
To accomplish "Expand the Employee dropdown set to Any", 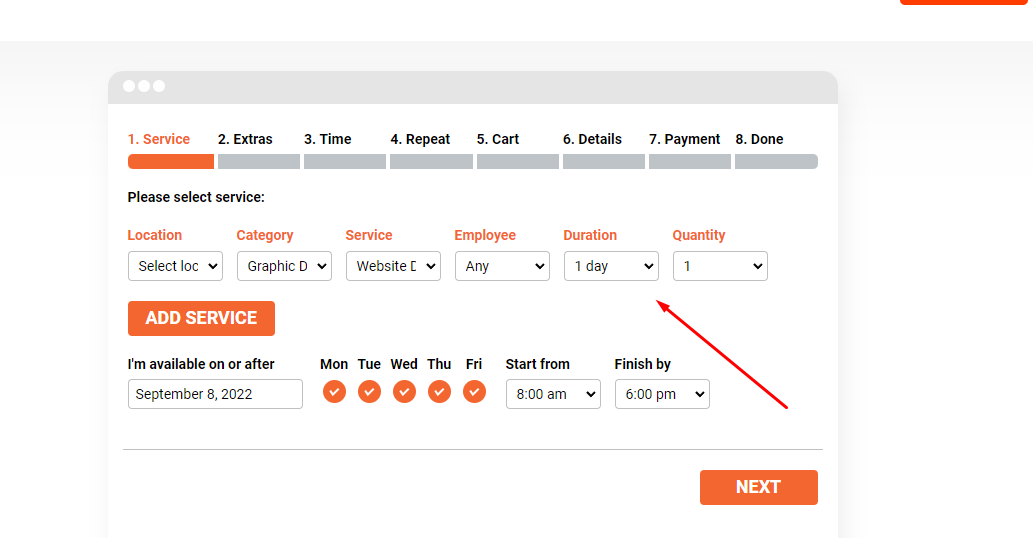I will pos(502,266).
